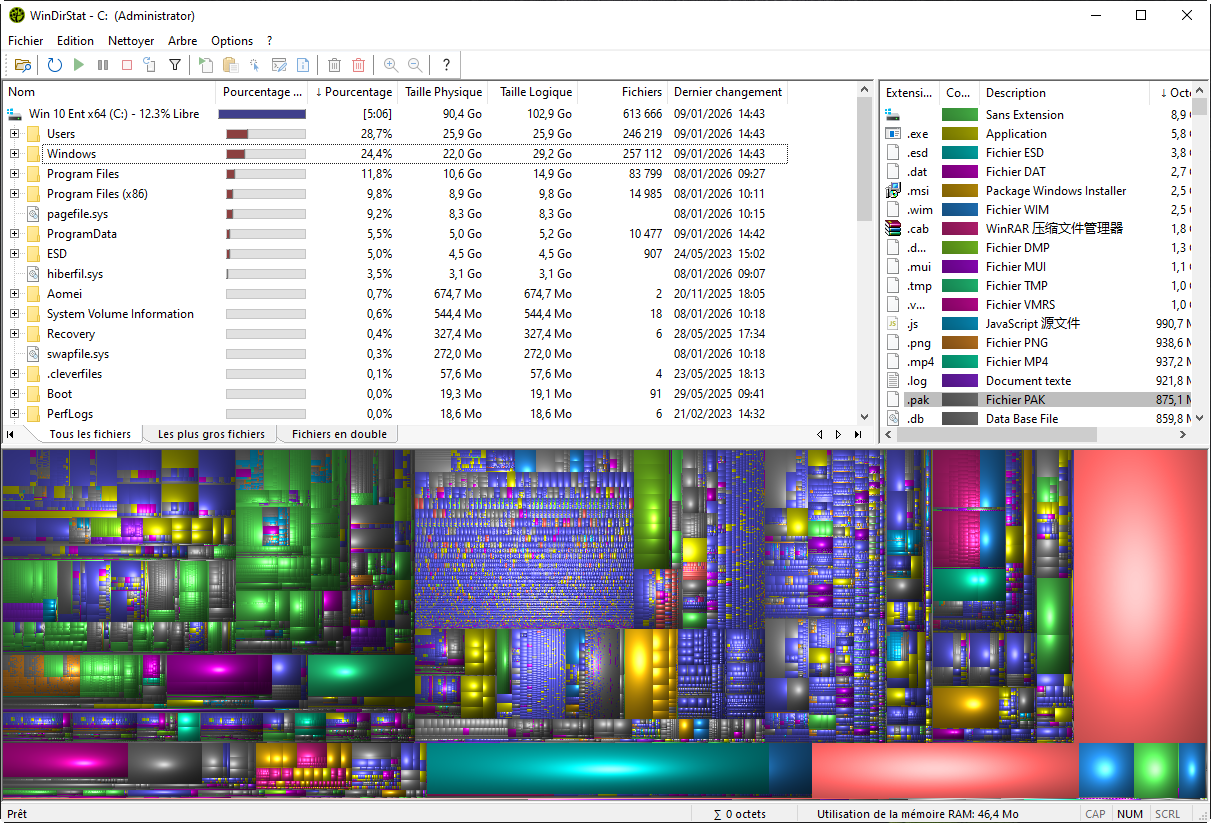Click the .log text file icon
This screenshot has width=1211, height=823.
point(894,381)
